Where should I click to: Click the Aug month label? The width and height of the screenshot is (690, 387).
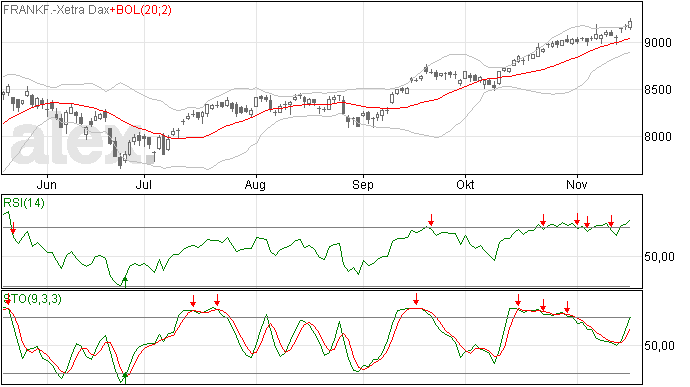[x=255, y=184]
